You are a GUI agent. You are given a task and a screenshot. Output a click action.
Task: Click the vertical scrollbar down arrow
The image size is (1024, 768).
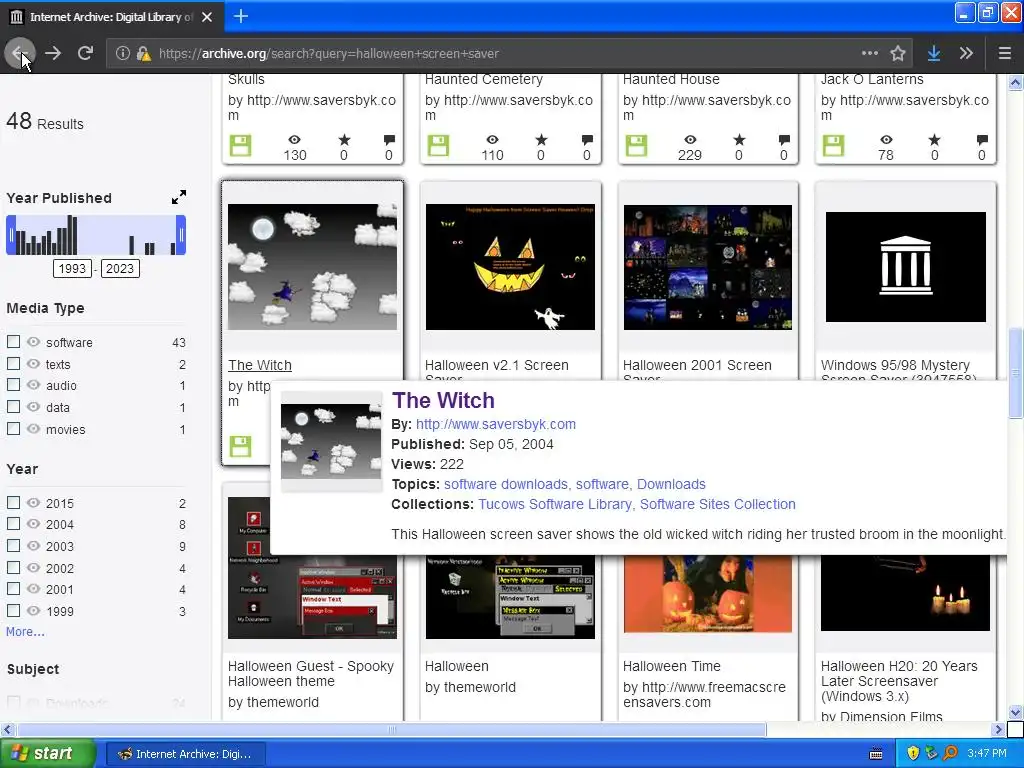1015,712
